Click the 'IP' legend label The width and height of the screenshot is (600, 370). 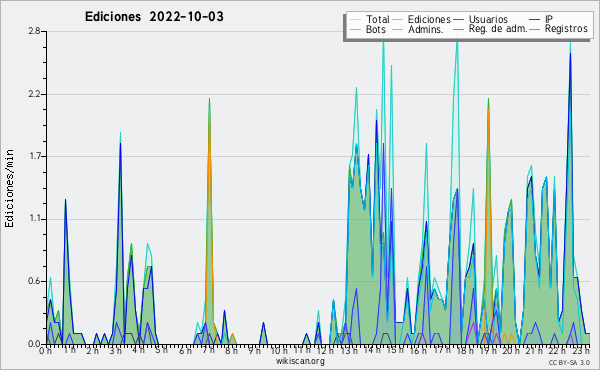[x=549, y=19]
